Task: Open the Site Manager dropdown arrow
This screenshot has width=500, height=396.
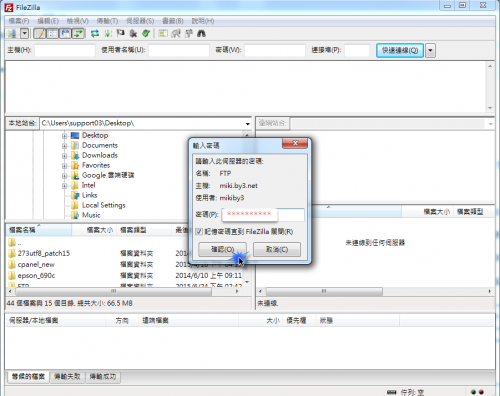Action: pyautogui.click(x=25, y=33)
